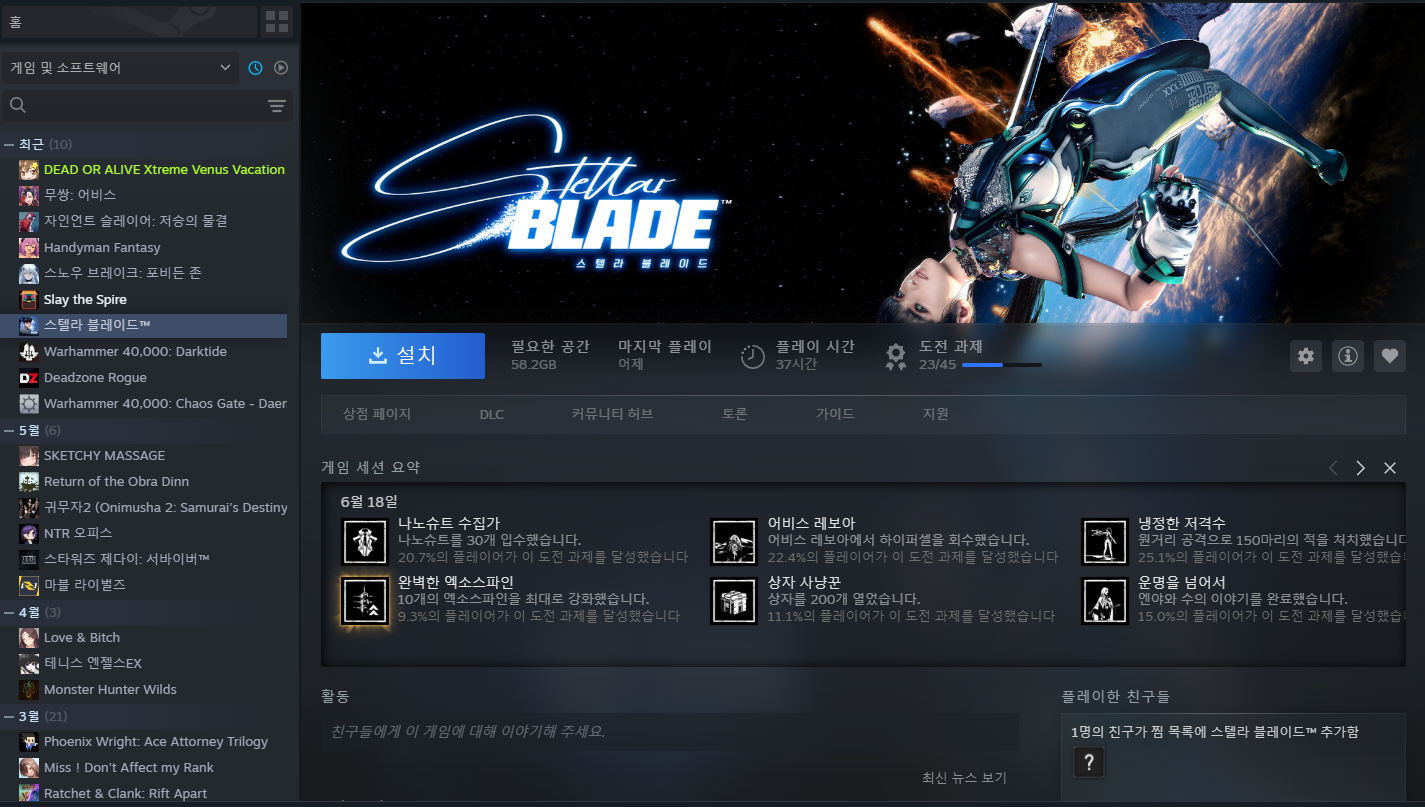
Task: Click the SKETCHY MASSAGE game icon
Action: (x=29, y=455)
